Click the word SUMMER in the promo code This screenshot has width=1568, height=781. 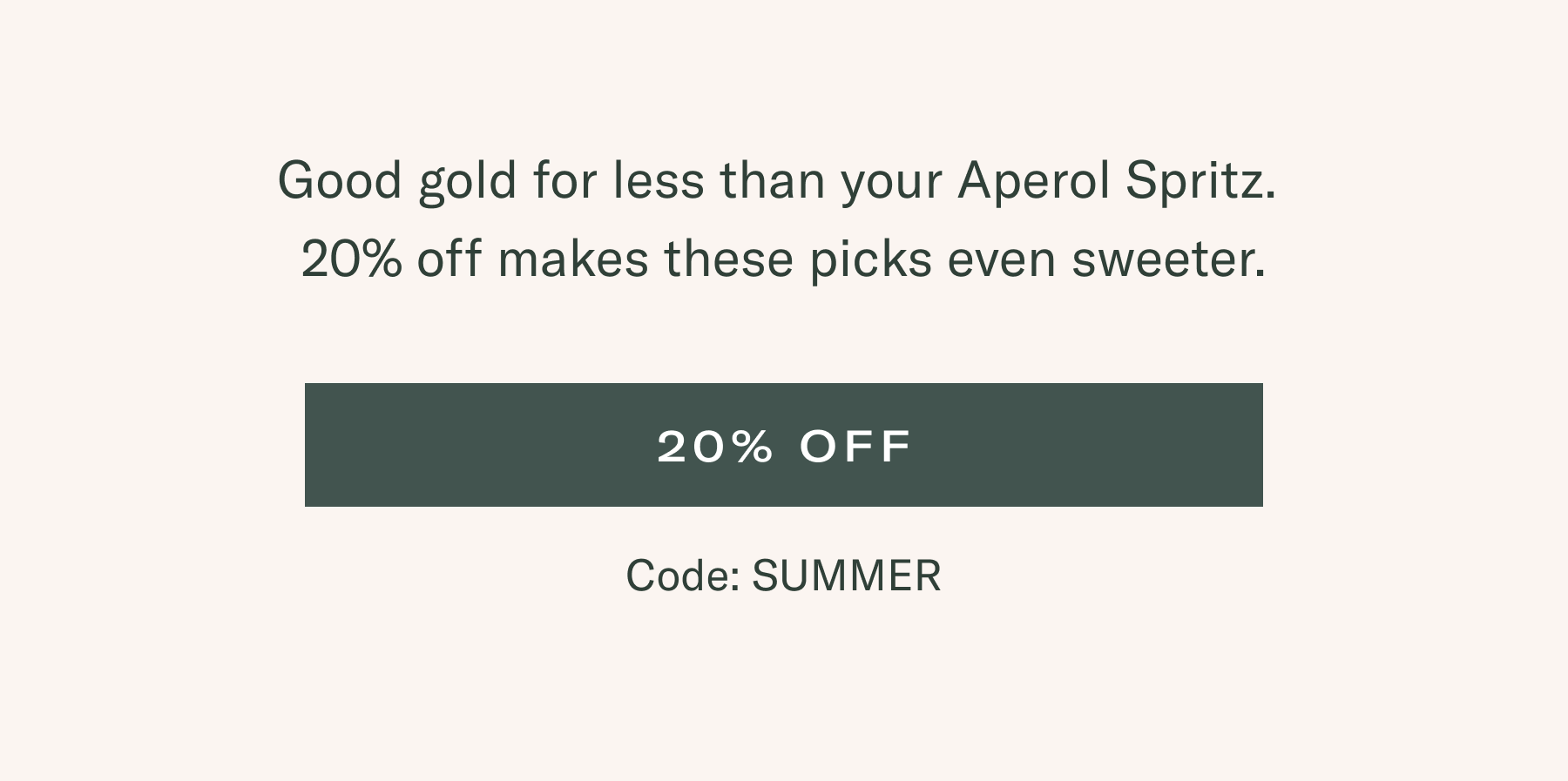click(847, 576)
